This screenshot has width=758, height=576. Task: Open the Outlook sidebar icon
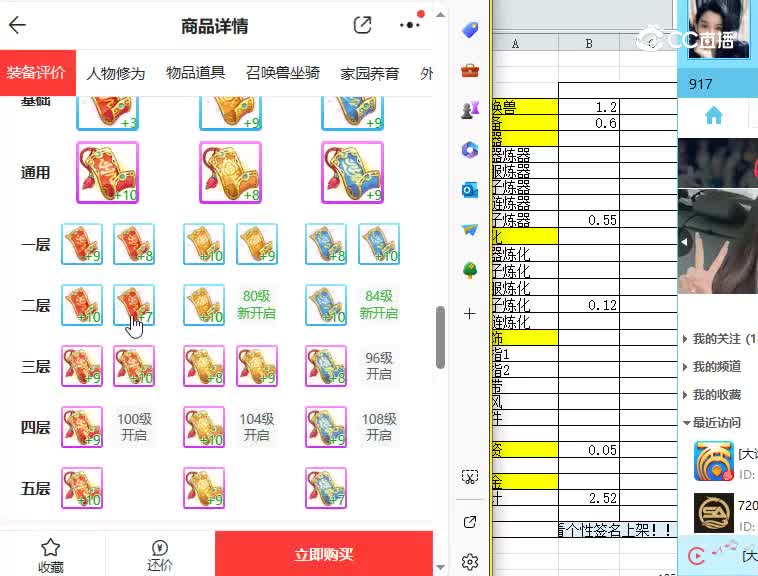(x=470, y=190)
